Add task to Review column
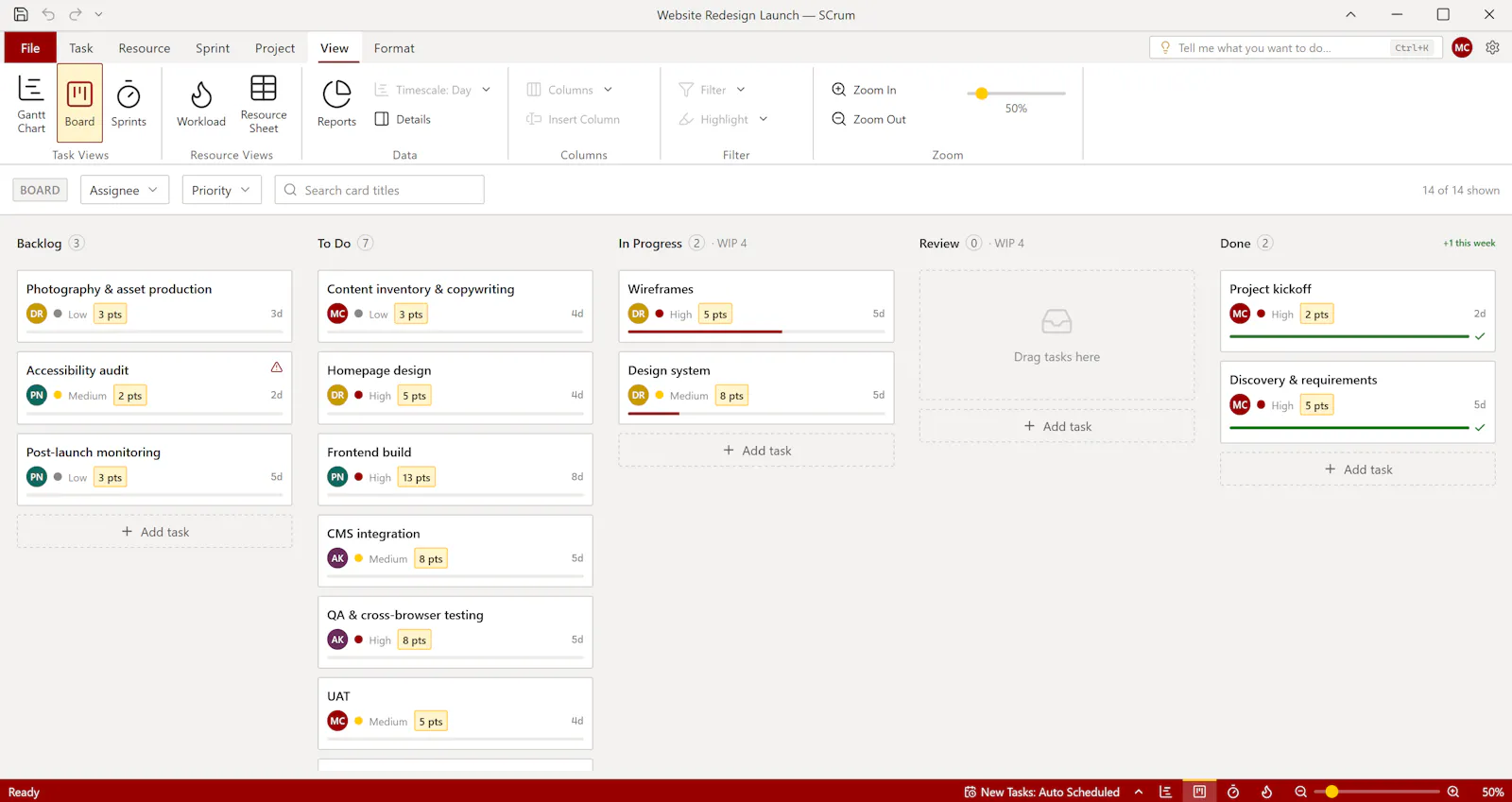 1057,426
